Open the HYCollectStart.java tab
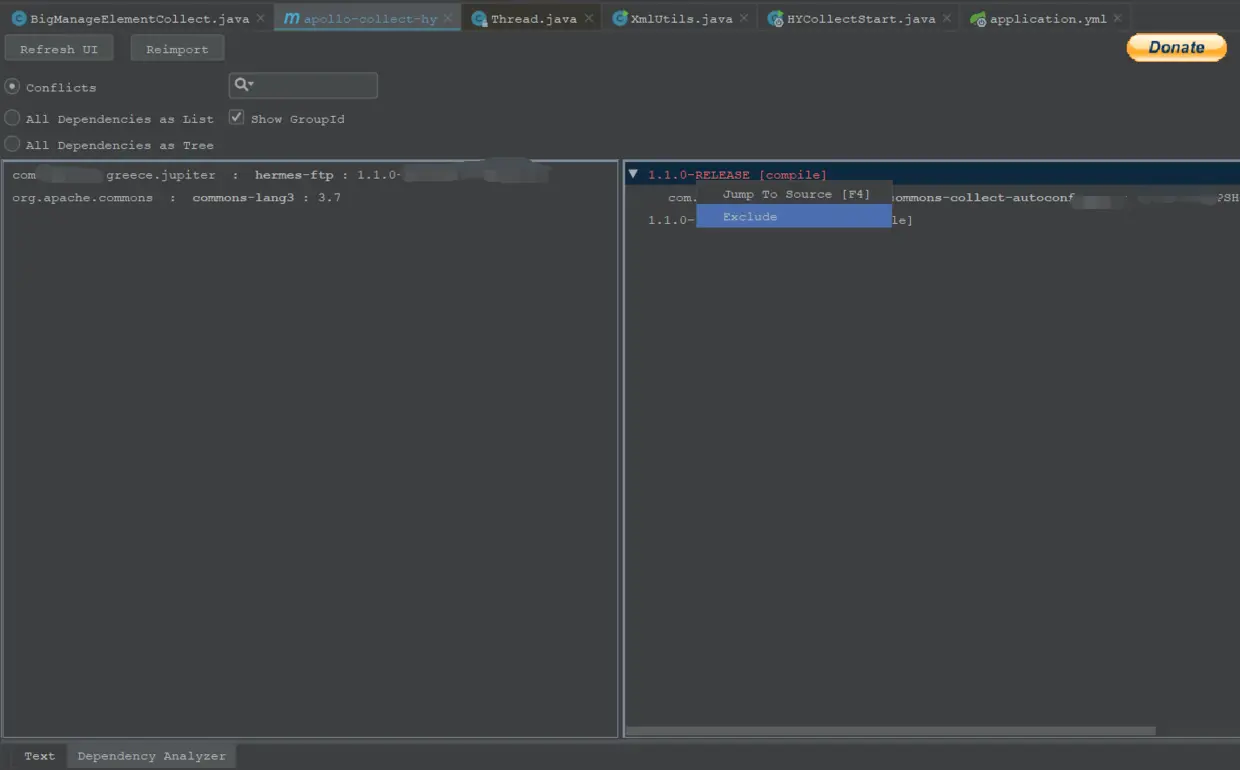This screenshot has height=770, width=1240. click(x=861, y=18)
